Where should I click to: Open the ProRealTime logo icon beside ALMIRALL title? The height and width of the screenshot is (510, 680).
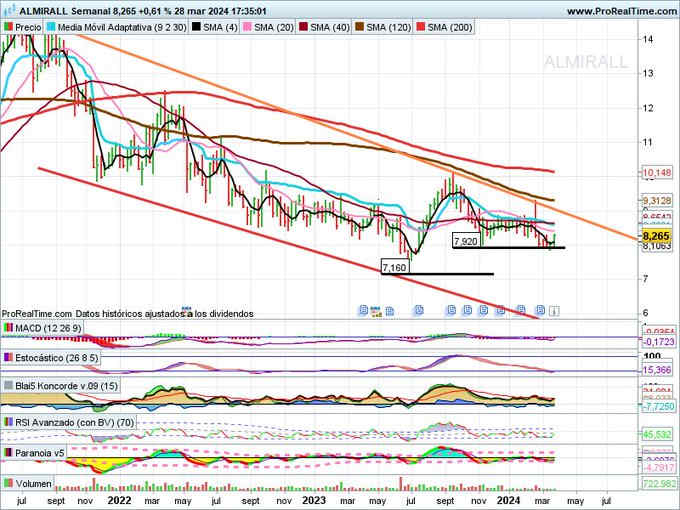click(x=9, y=10)
